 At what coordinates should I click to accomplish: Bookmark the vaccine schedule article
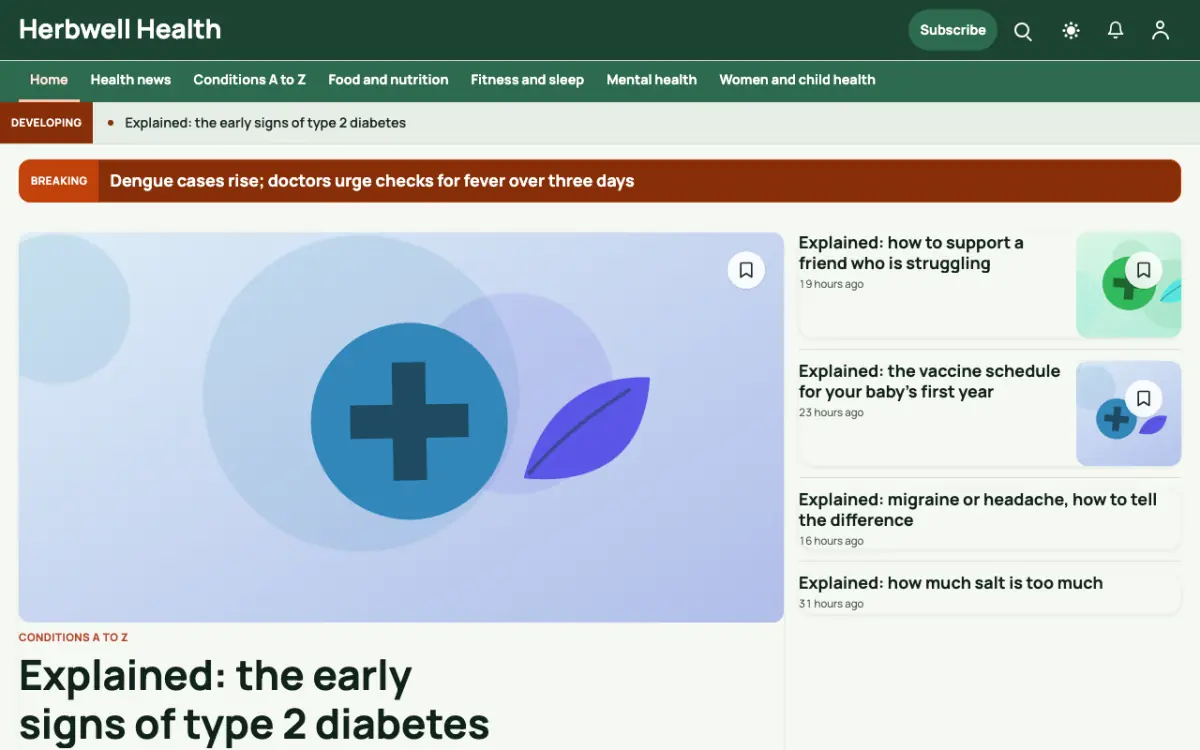1144,398
